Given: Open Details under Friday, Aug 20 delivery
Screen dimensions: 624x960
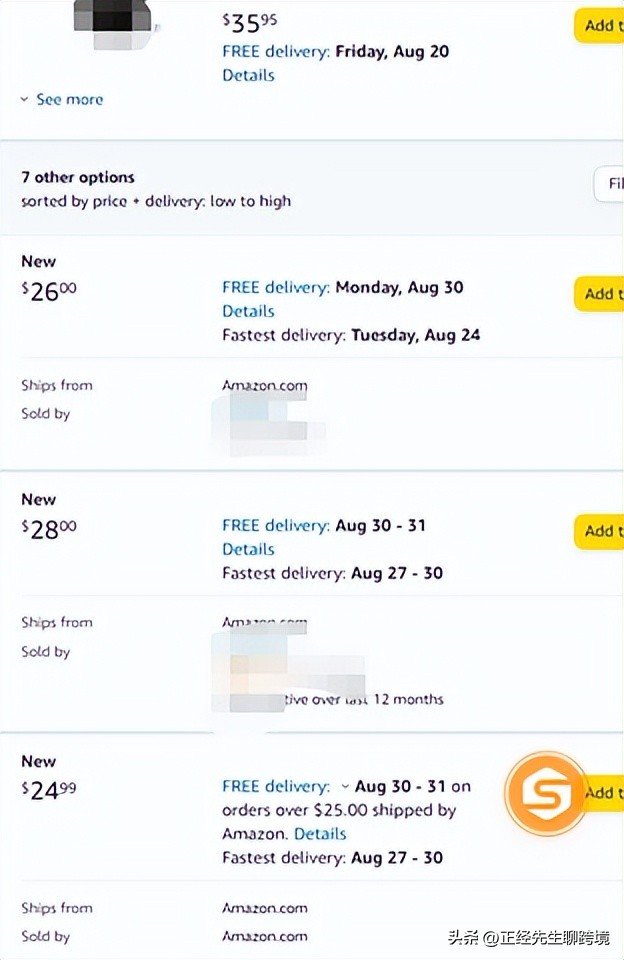Looking at the screenshot, I should point(248,75).
